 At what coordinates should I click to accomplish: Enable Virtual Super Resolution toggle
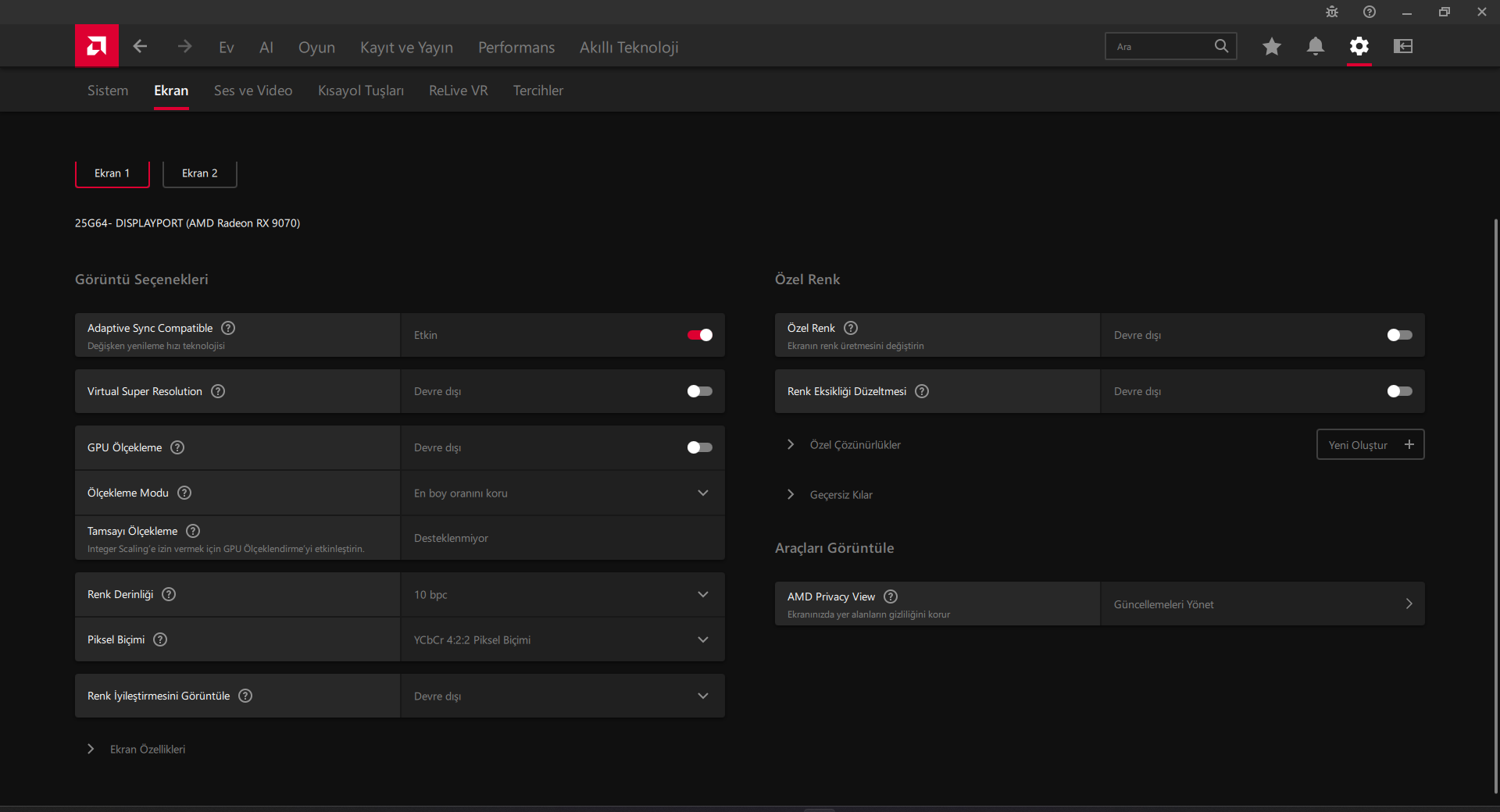coord(700,391)
